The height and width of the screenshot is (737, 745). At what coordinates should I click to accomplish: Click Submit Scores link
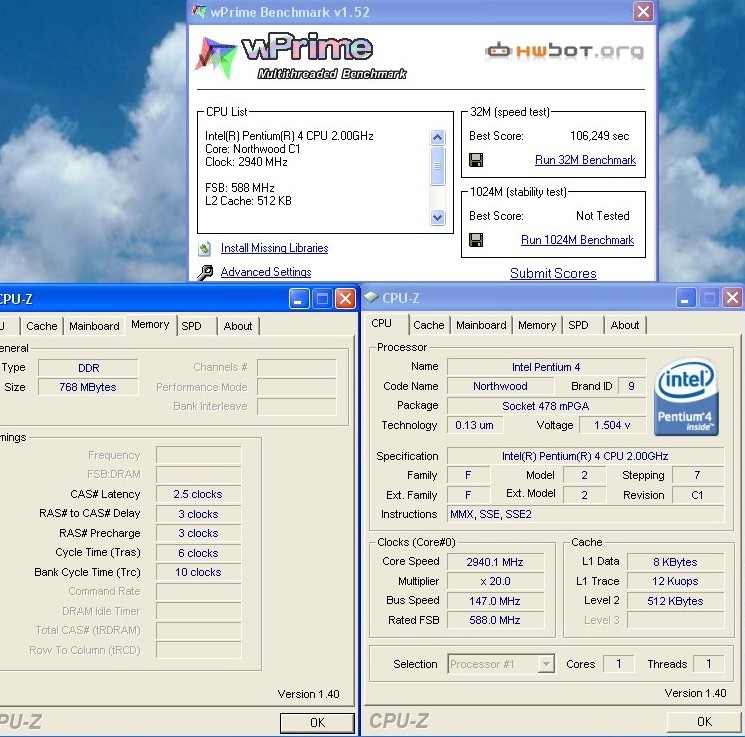553,273
